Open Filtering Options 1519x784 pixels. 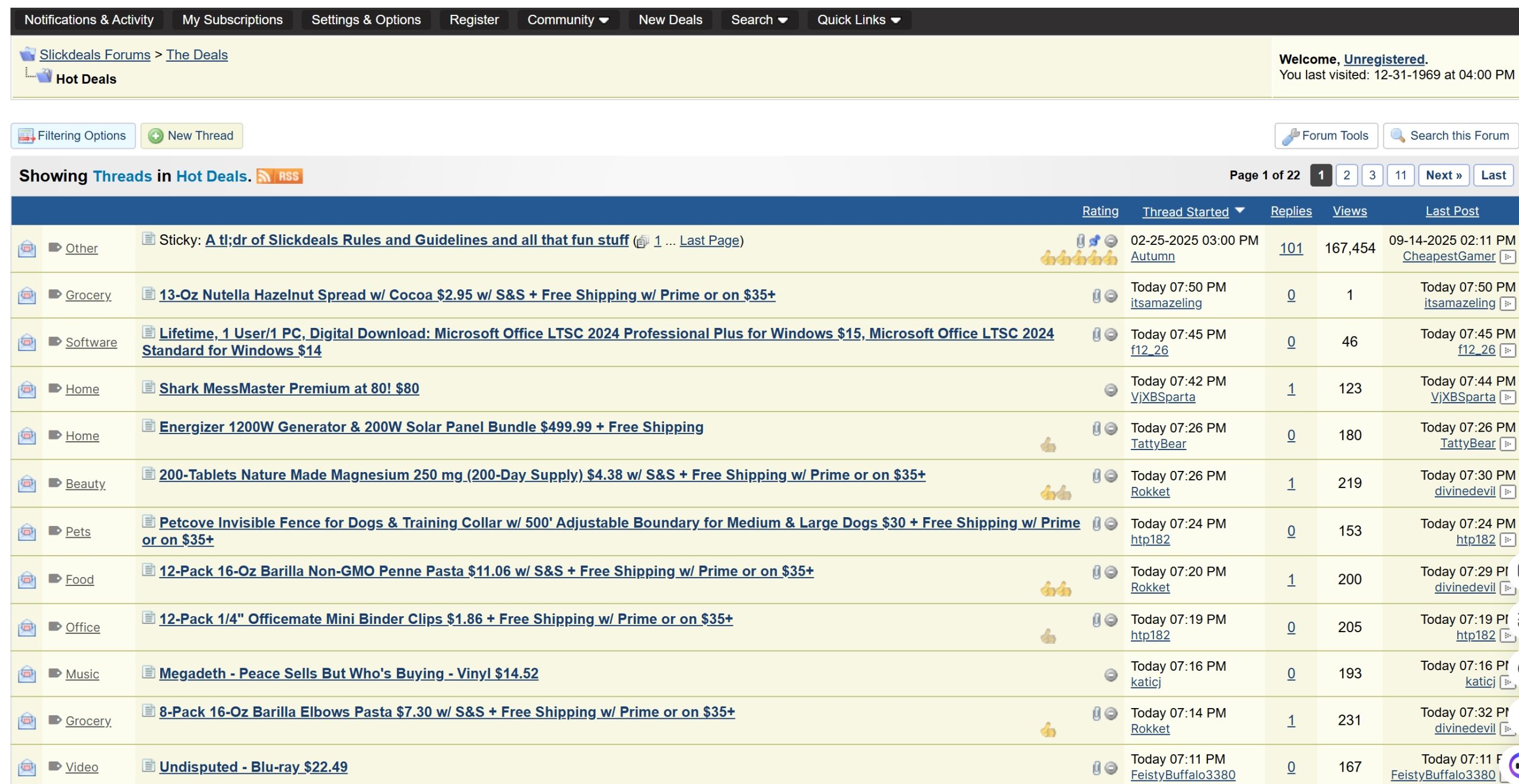[73, 136]
